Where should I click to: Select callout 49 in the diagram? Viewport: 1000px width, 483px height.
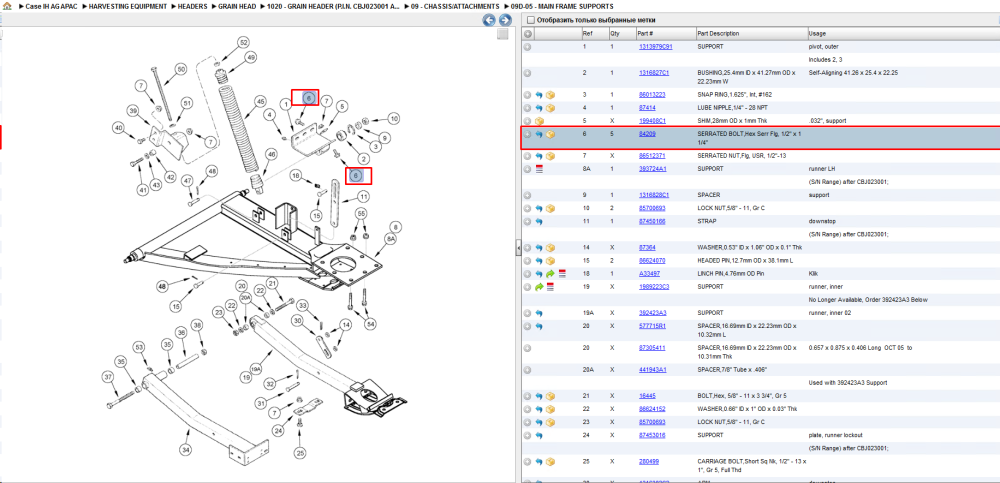(251, 57)
